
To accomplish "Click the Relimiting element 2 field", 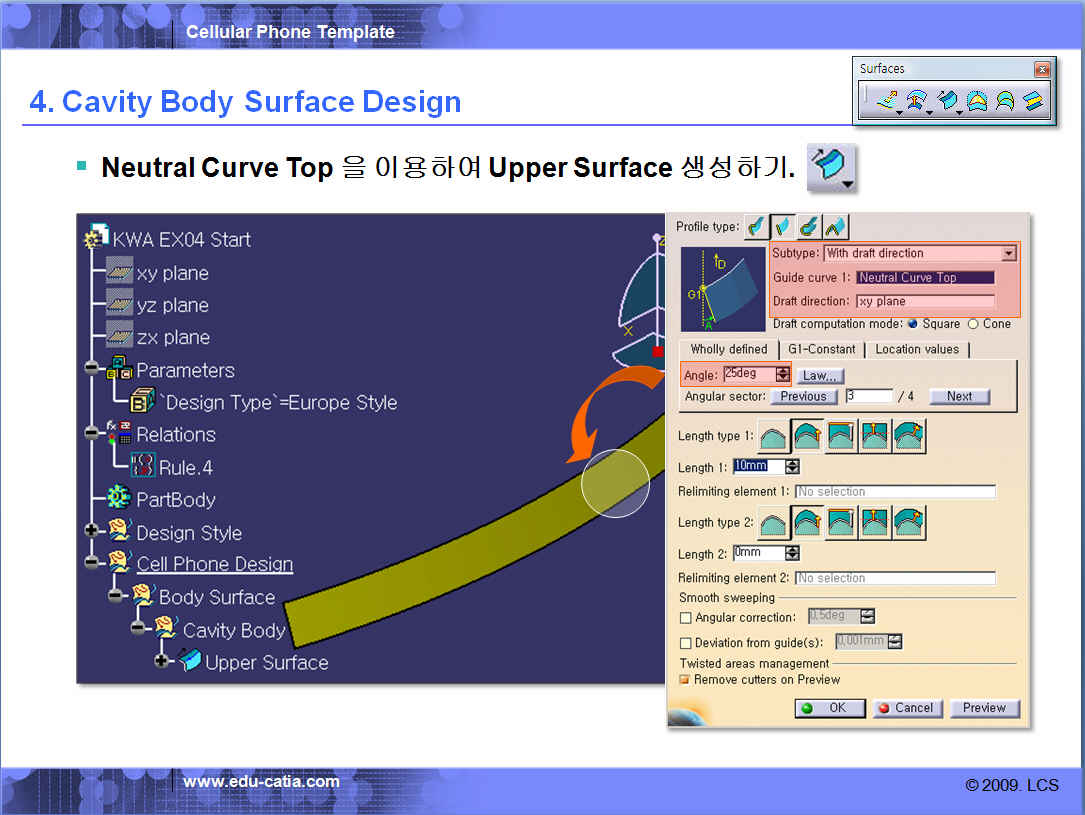I will [895, 578].
